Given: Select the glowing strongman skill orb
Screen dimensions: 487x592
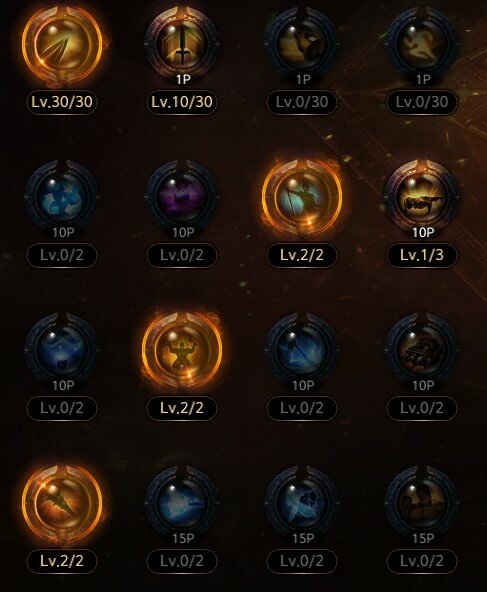Looking at the screenshot, I should (x=182, y=350).
